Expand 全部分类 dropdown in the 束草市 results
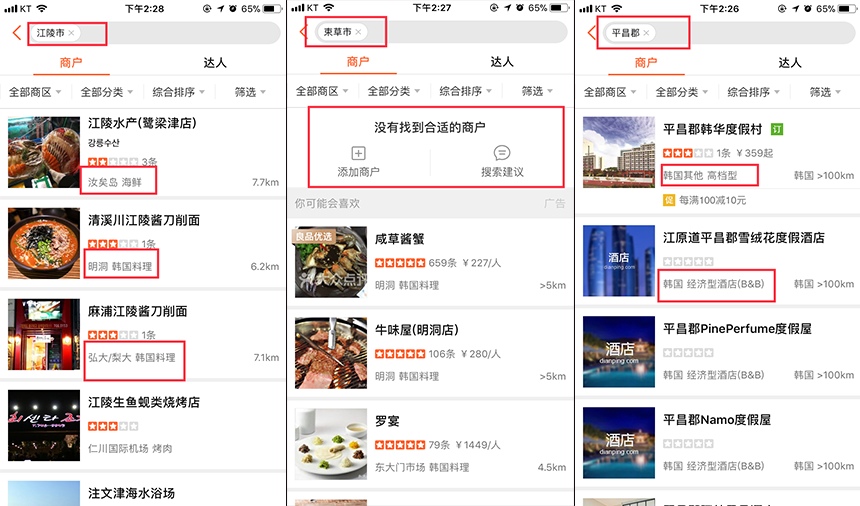 (394, 92)
